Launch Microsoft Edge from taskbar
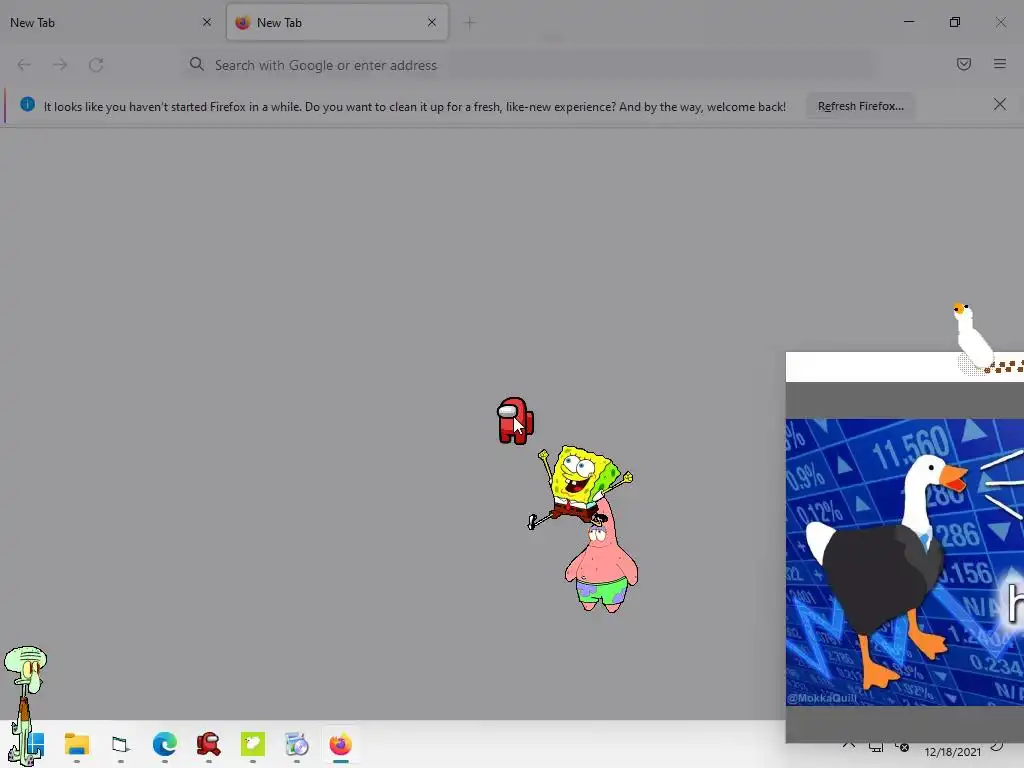 point(165,744)
